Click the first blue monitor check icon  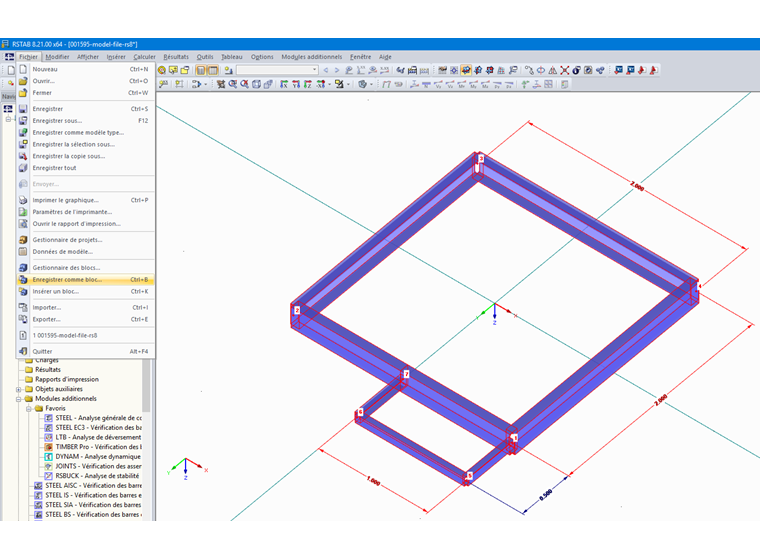[618, 70]
